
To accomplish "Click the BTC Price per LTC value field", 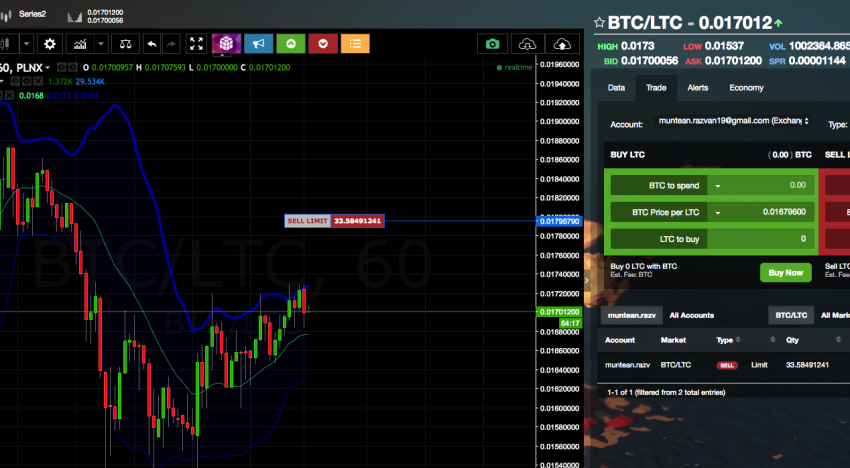I will coord(769,212).
